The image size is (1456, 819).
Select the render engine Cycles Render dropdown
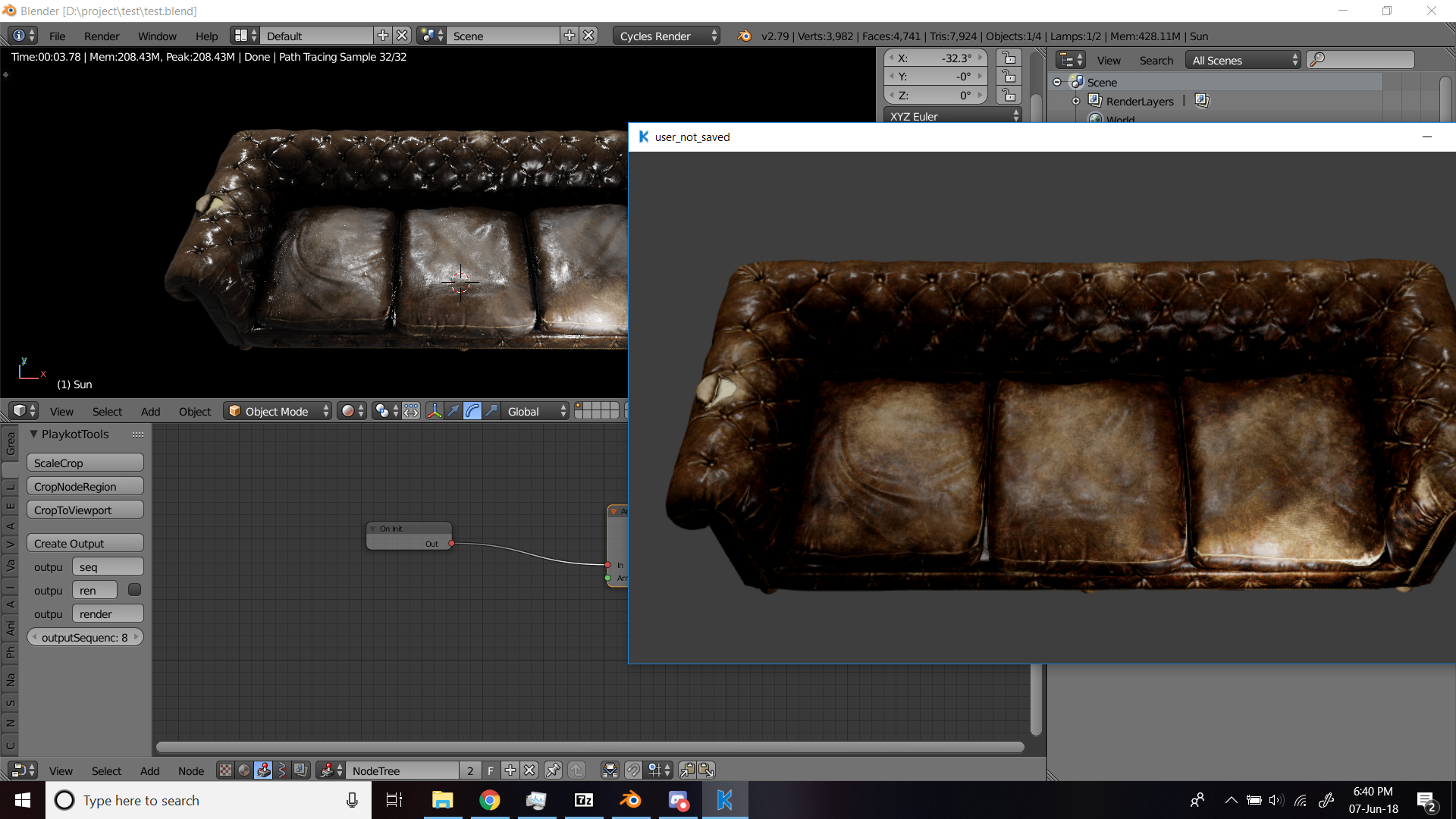pos(666,36)
